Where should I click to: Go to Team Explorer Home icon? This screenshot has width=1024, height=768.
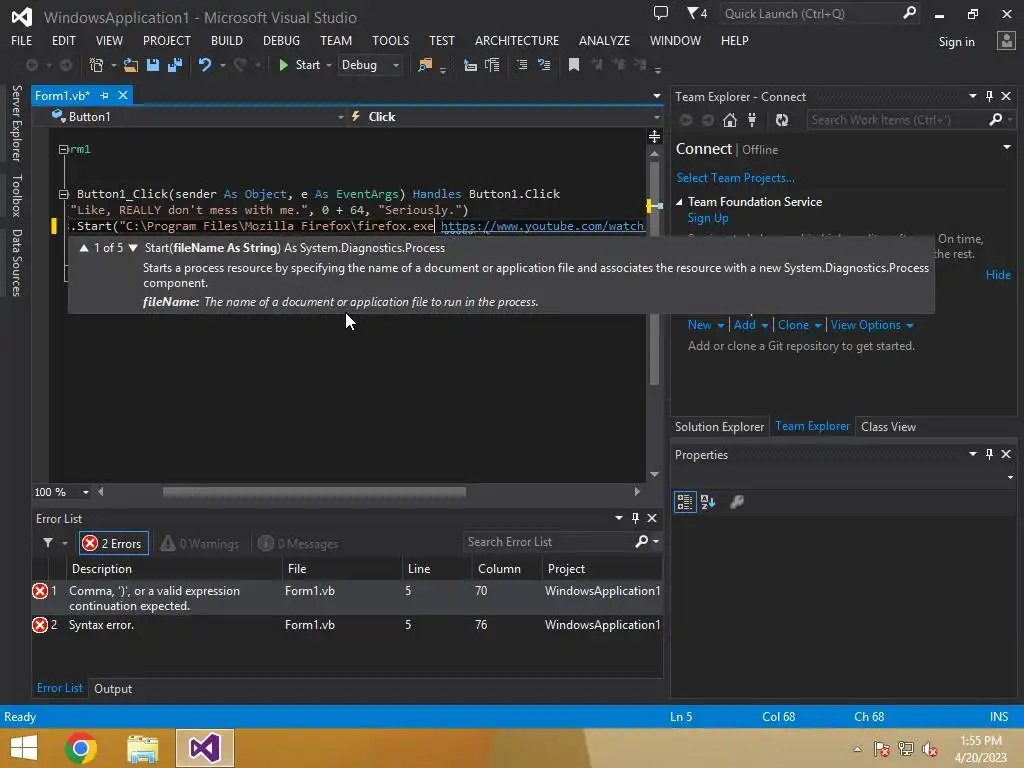tap(730, 120)
